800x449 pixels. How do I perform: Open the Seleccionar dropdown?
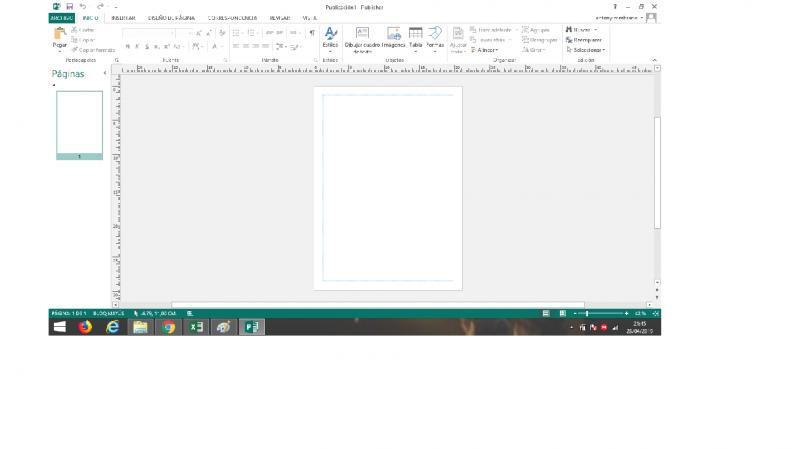pos(586,50)
